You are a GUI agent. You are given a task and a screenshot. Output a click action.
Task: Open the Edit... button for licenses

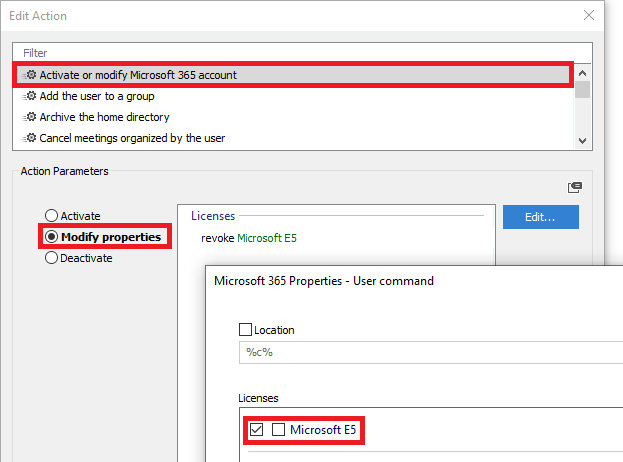540,217
